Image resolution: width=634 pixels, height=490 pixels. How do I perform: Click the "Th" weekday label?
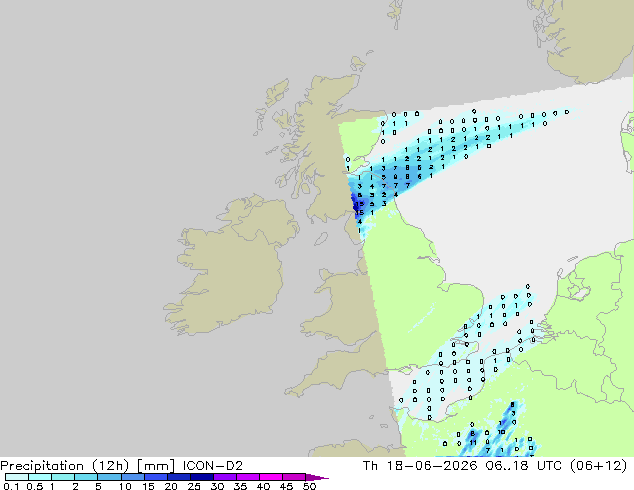370,466
